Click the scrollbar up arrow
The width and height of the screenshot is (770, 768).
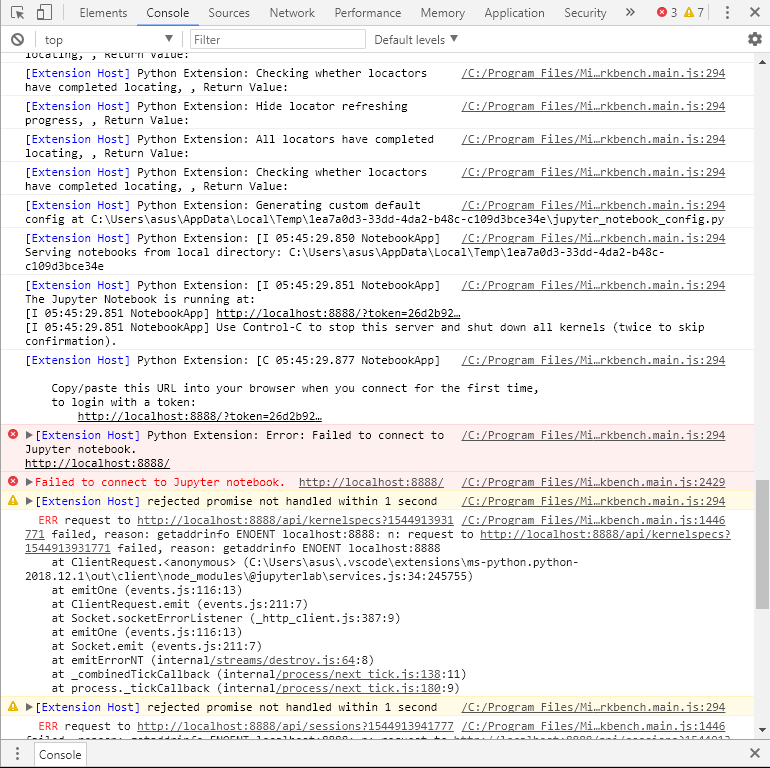pos(762,62)
